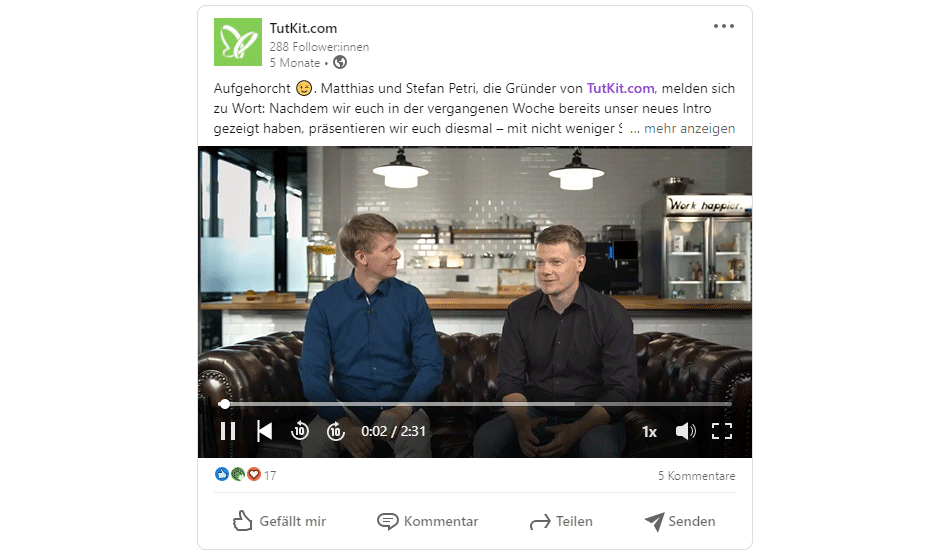The image size is (950, 555).
Task: Click the globe visibility icon
Action: [340, 62]
